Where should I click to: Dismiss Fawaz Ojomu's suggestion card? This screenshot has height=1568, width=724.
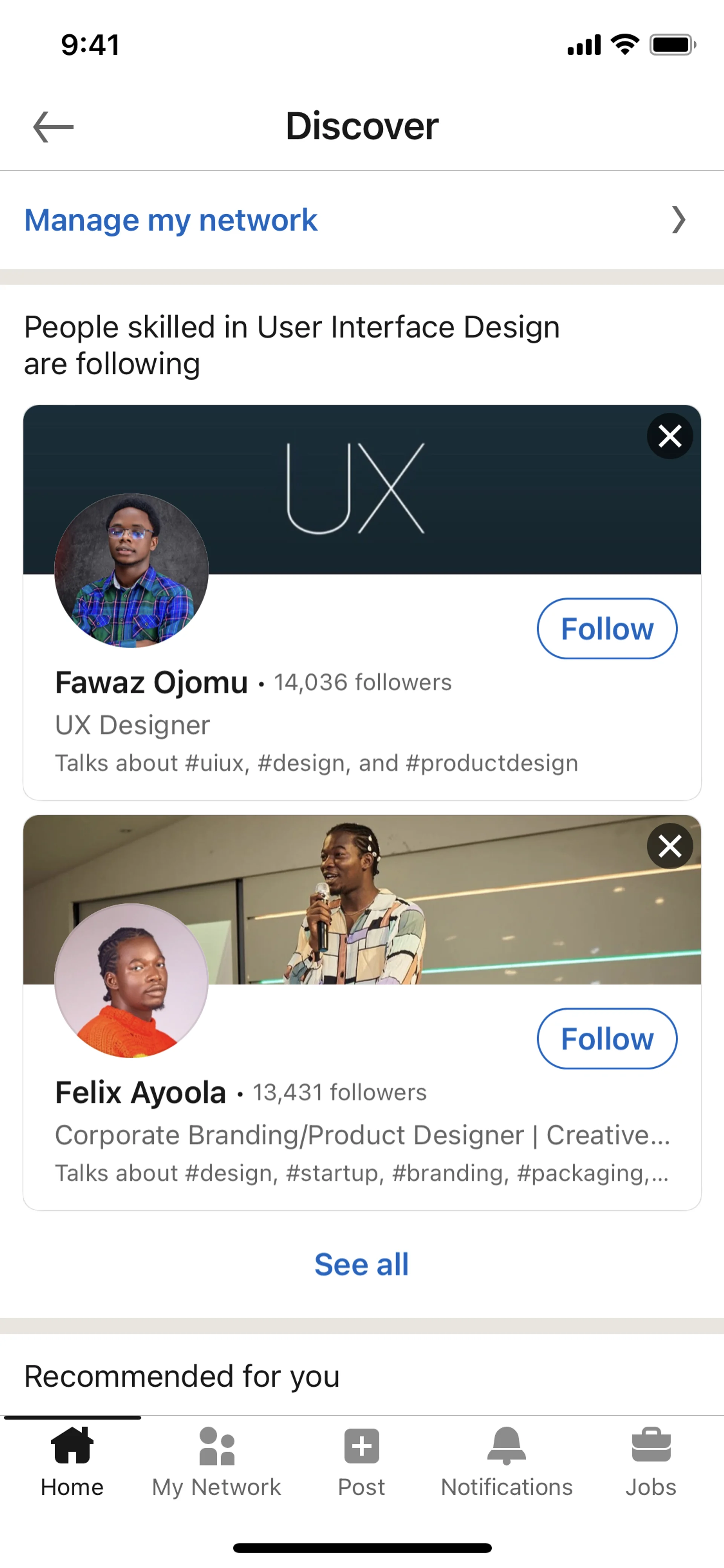(x=669, y=436)
